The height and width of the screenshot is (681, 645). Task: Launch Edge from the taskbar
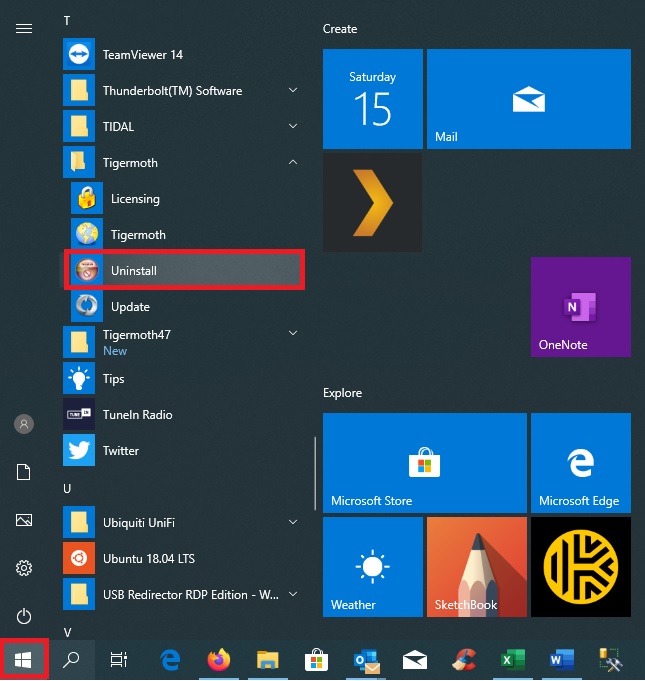click(170, 660)
